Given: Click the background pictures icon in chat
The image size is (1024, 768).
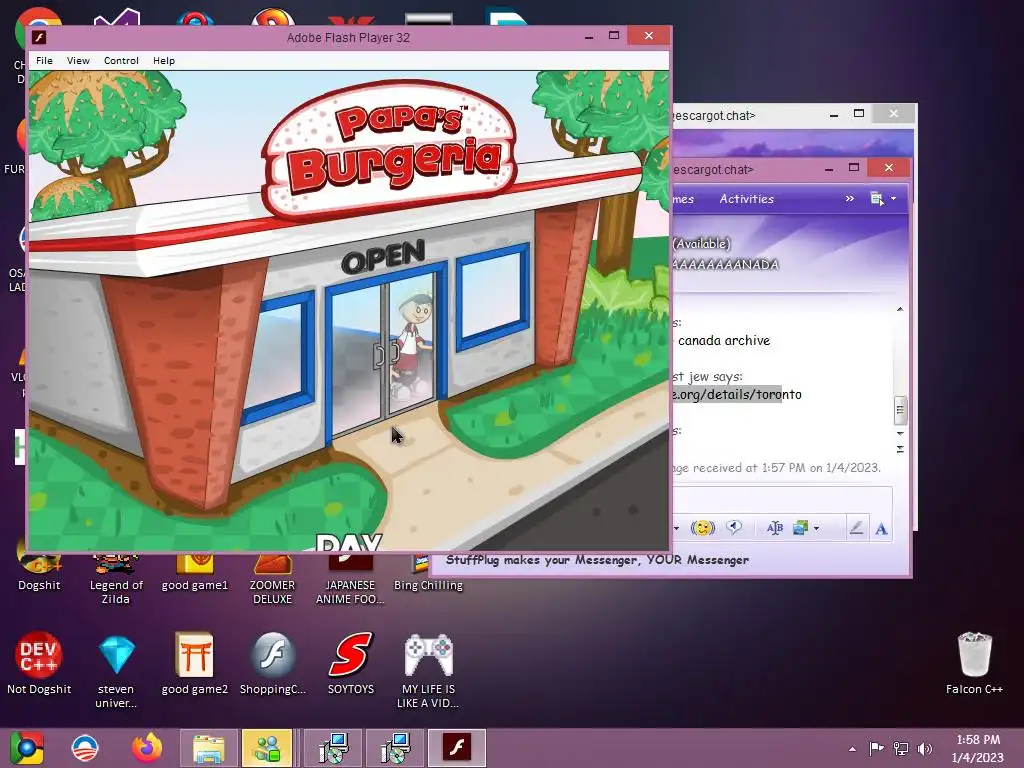Looking at the screenshot, I should (x=800, y=528).
